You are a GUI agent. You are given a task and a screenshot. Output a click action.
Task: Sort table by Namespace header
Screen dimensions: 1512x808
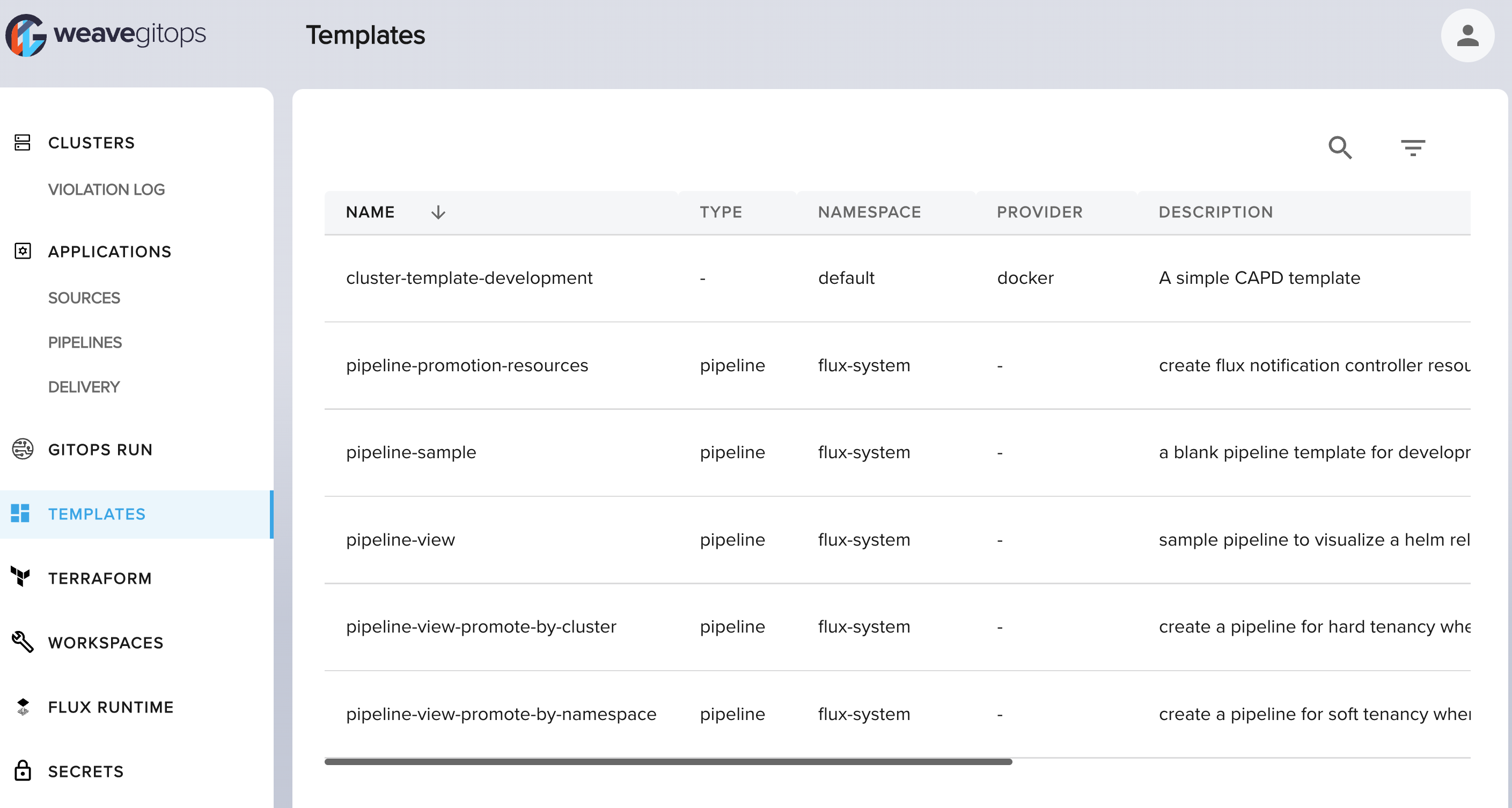click(x=869, y=212)
